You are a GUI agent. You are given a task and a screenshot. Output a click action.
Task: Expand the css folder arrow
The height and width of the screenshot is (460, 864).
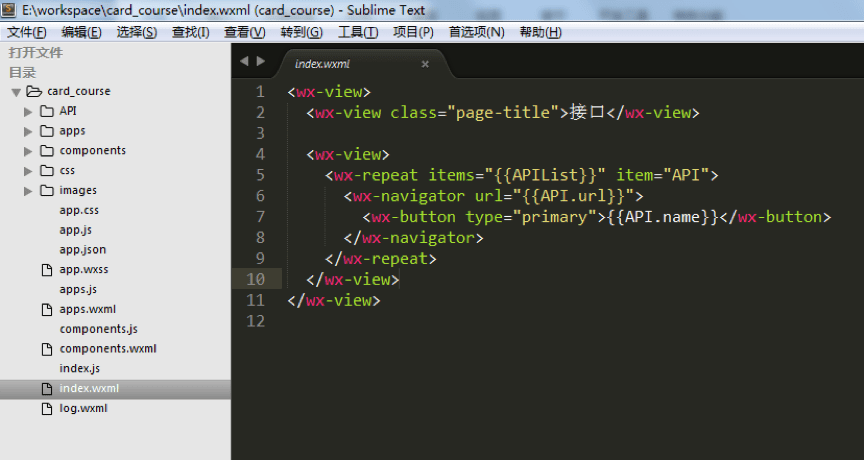[28, 171]
